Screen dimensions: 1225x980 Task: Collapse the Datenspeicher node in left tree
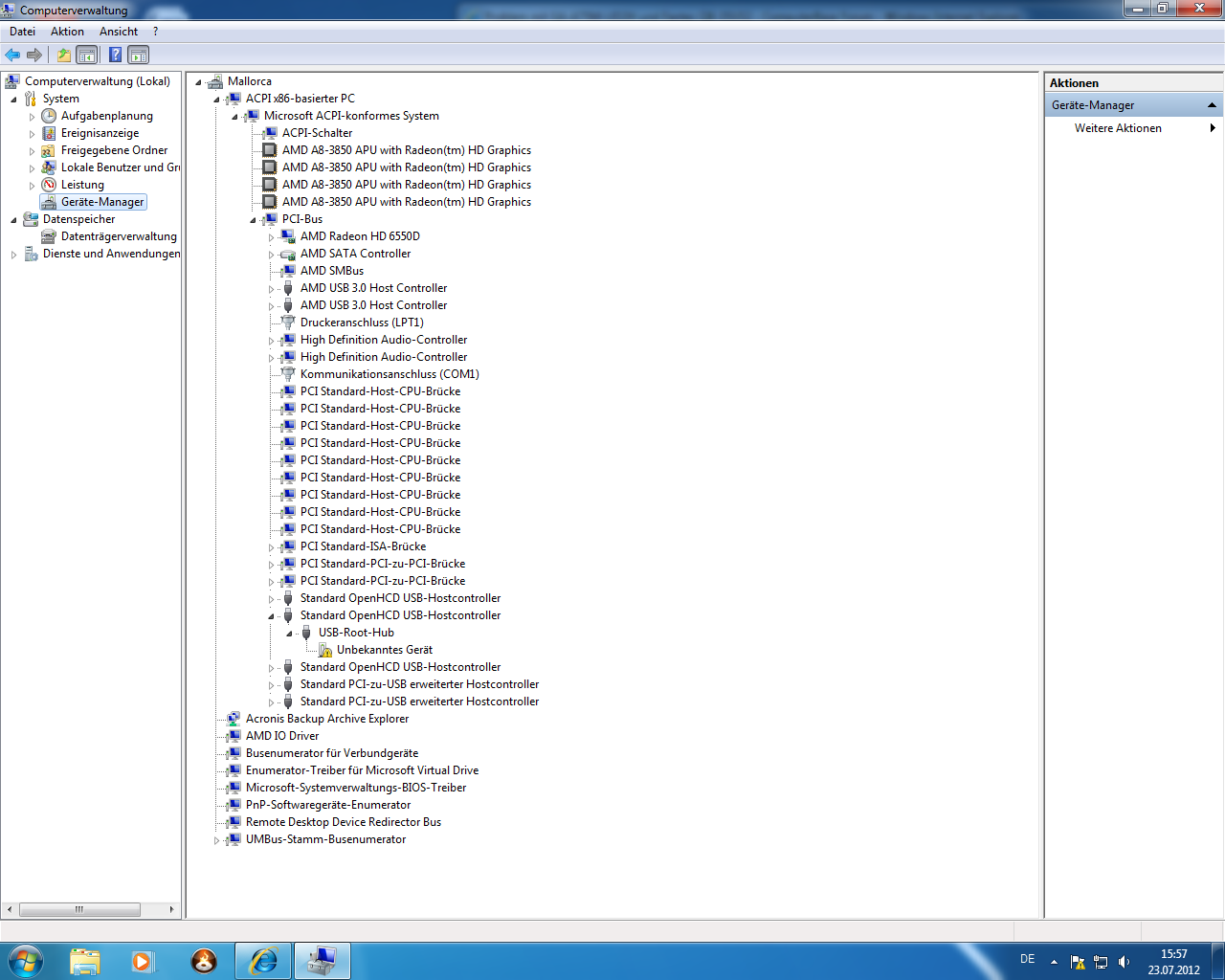pyautogui.click(x=13, y=220)
